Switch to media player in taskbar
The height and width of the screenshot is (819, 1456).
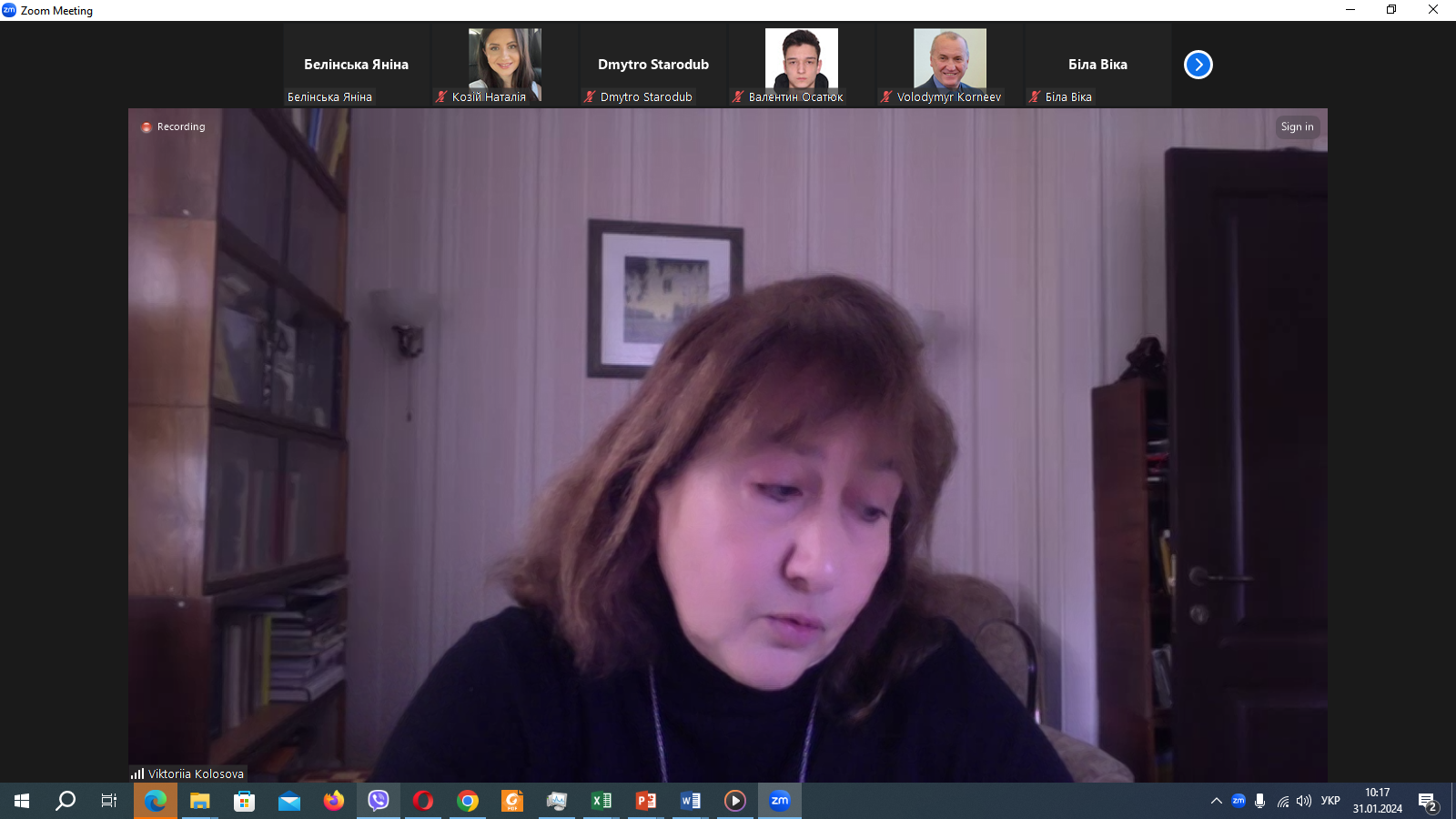pos(735,801)
